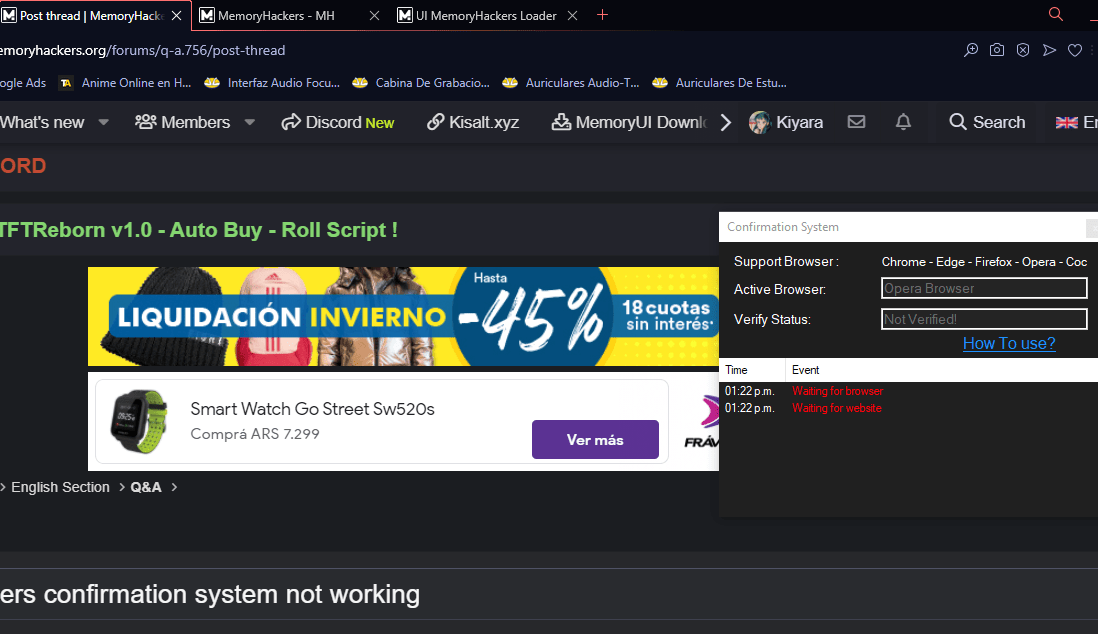Select the Waiting for browser log entry
Screen dimensions: 1098x634
click(x=838, y=391)
